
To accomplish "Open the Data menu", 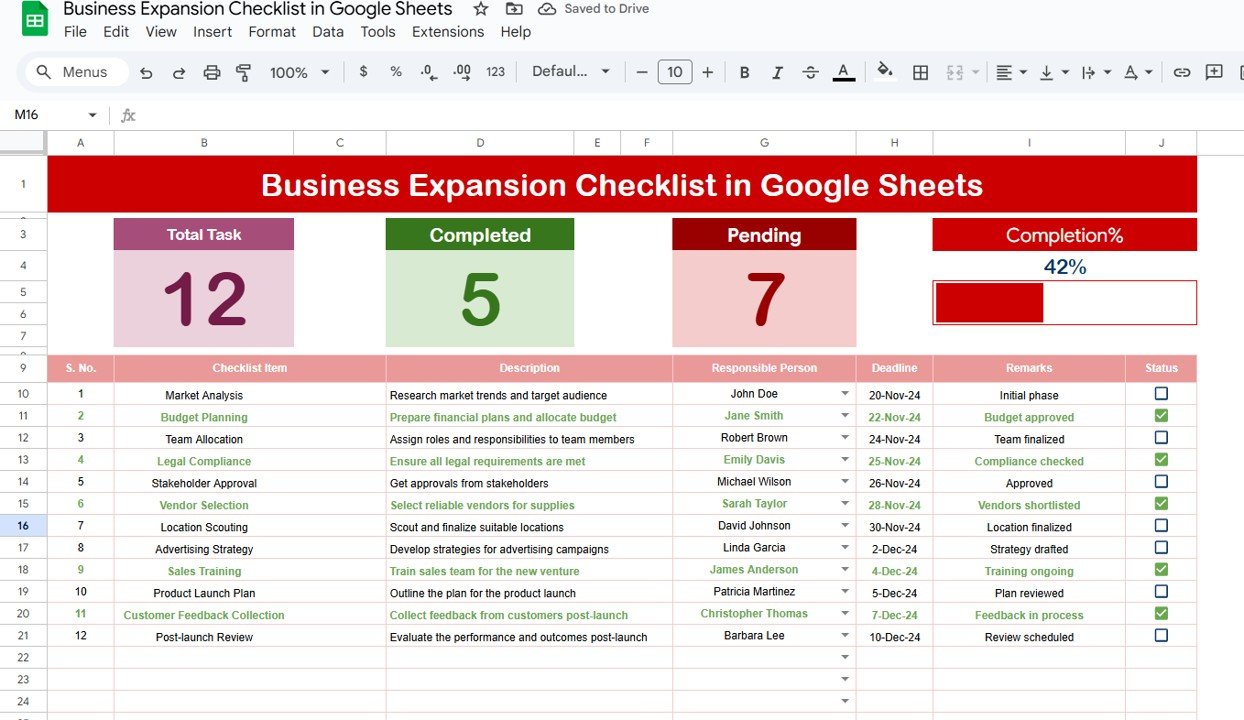I will tap(328, 32).
